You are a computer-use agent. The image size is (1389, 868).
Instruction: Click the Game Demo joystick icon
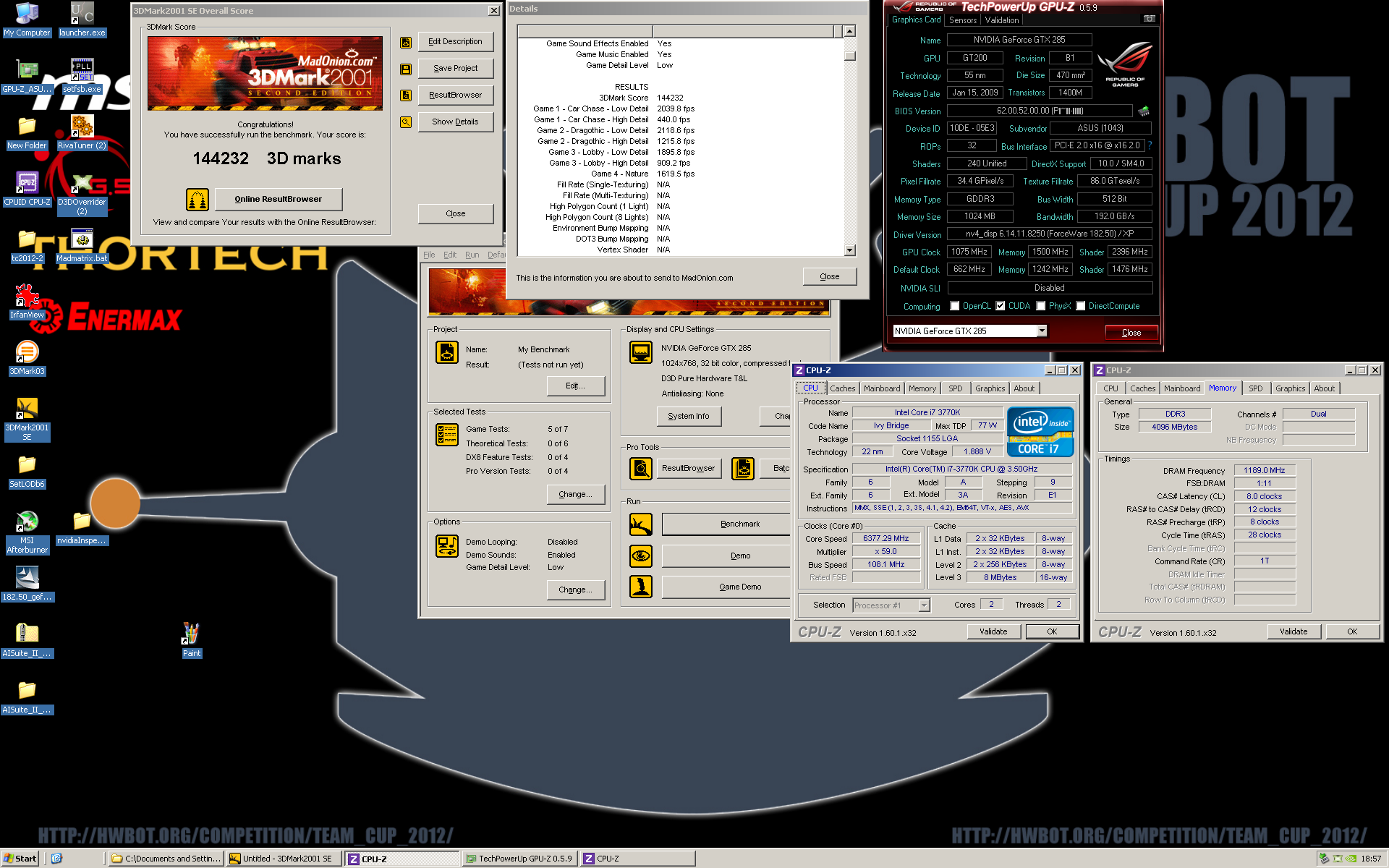(641, 587)
